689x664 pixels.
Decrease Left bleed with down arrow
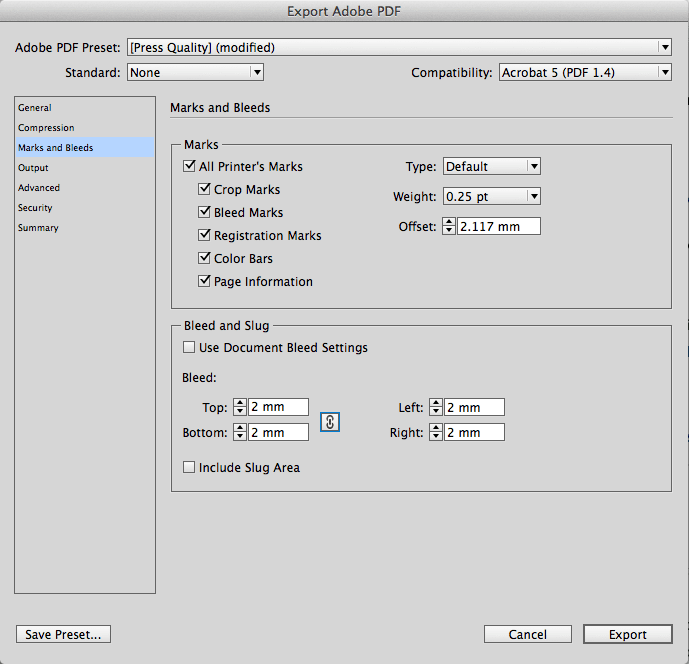(x=435, y=411)
